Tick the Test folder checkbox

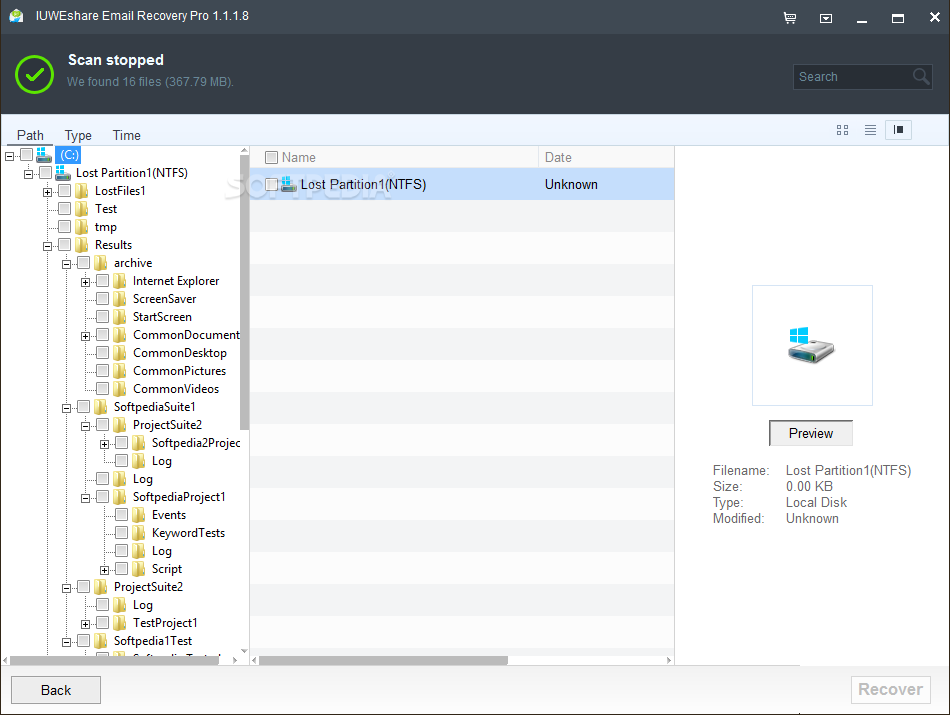click(x=65, y=209)
